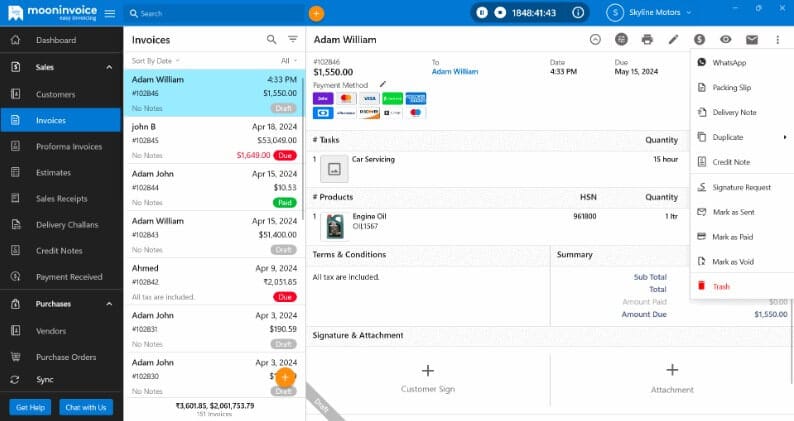794x421 pixels.
Task: Print the invoice
Action: (x=647, y=39)
